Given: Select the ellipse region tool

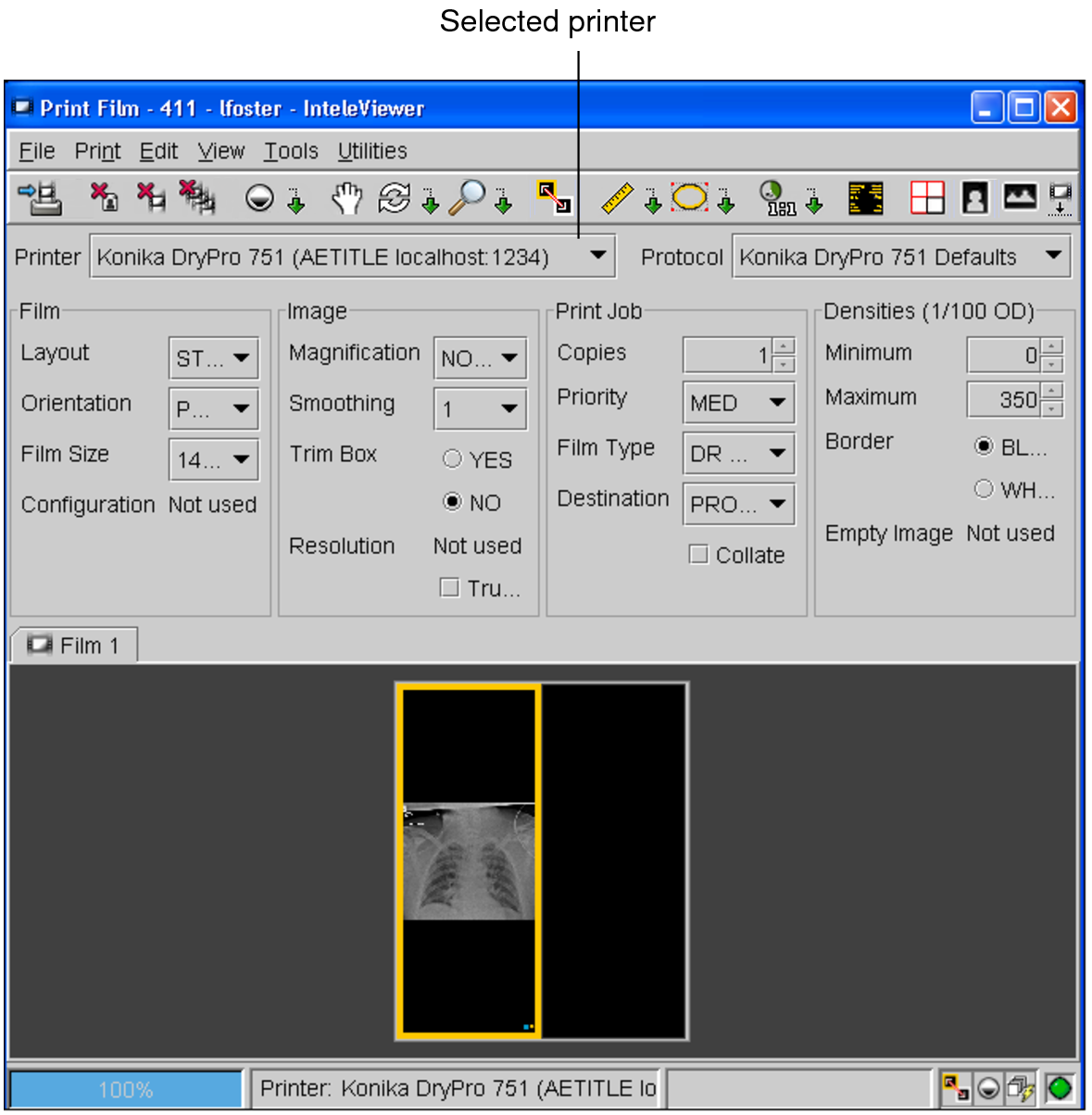Looking at the screenshot, I should point(690,197).
